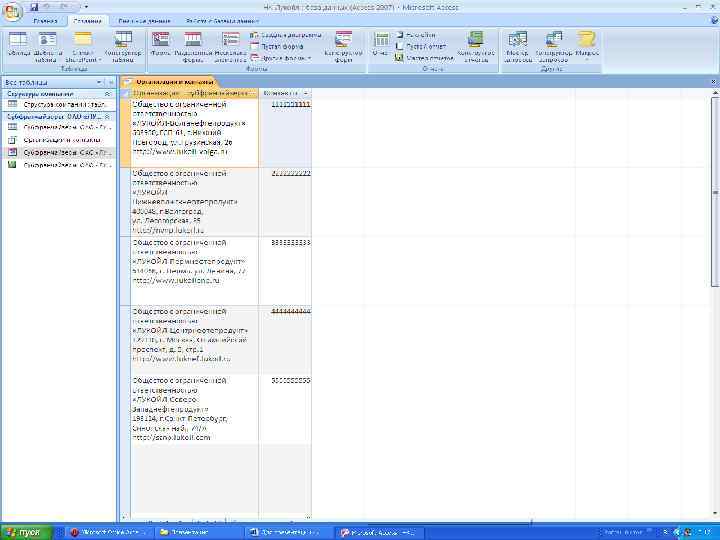This screenshot has height=540, width=720.
Task: Select the highlighted form item in navigation pane
Action: click(x=58, y=152)
